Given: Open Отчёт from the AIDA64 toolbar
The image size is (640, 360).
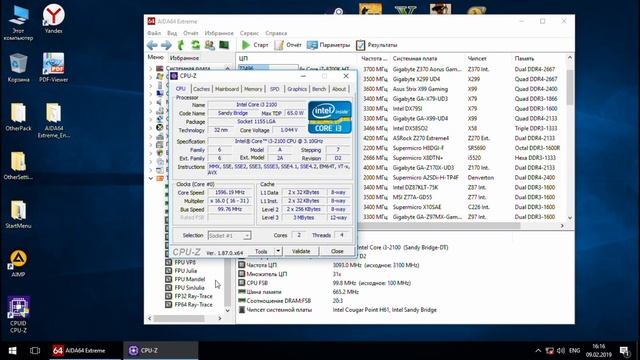Looking at the screenshot, I should pyautogui.click(x=288, y=45).
